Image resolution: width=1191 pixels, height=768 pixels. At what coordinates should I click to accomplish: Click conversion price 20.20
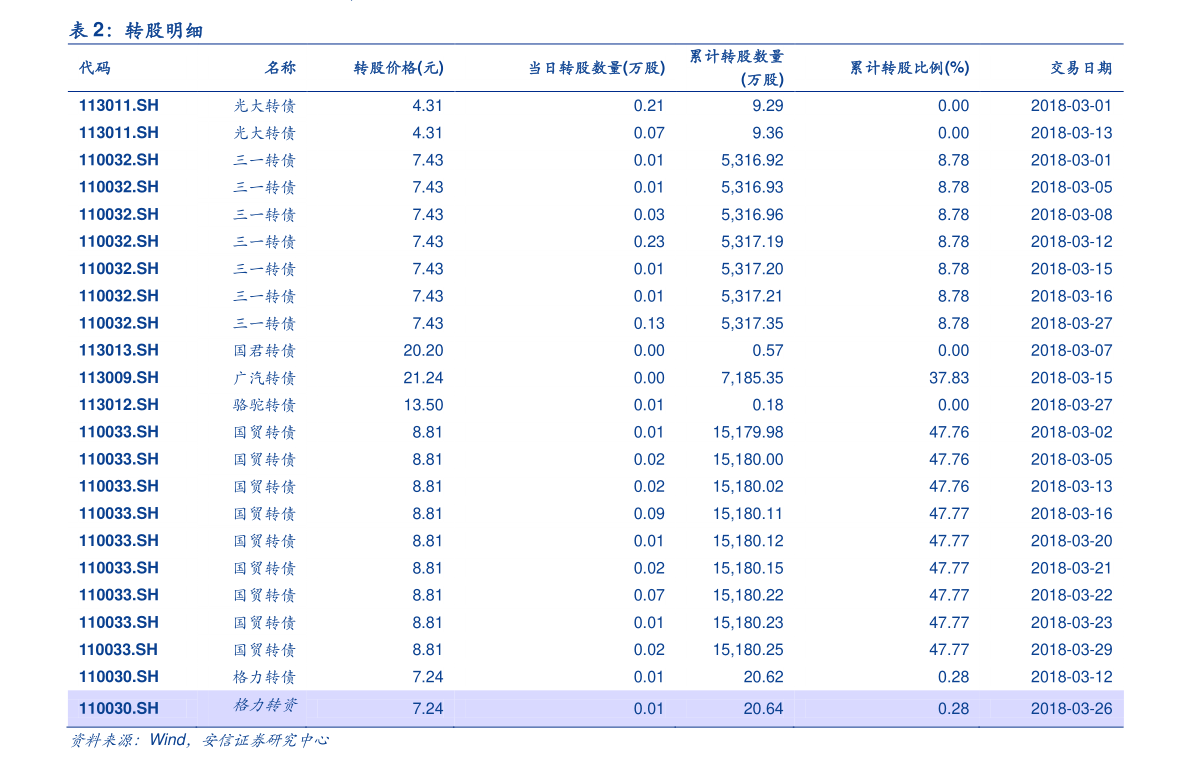[x=423, y=350]
